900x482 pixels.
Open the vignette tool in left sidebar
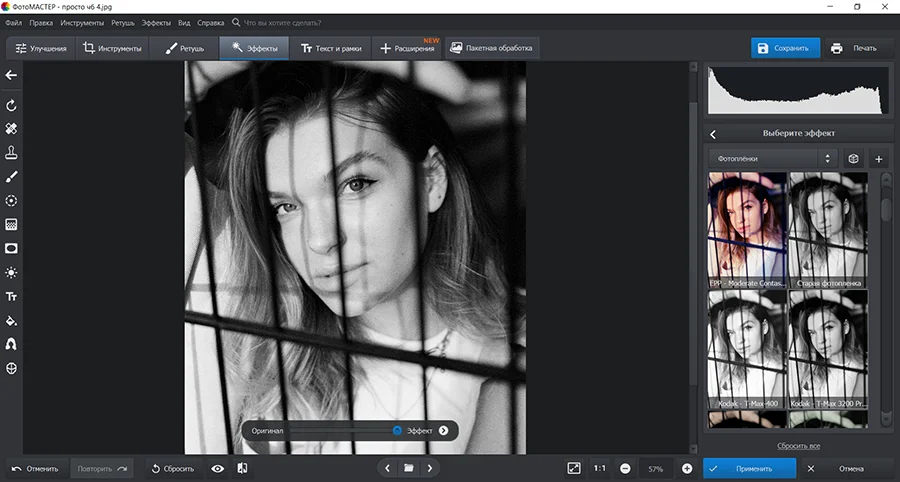click(x=12, y=249)
